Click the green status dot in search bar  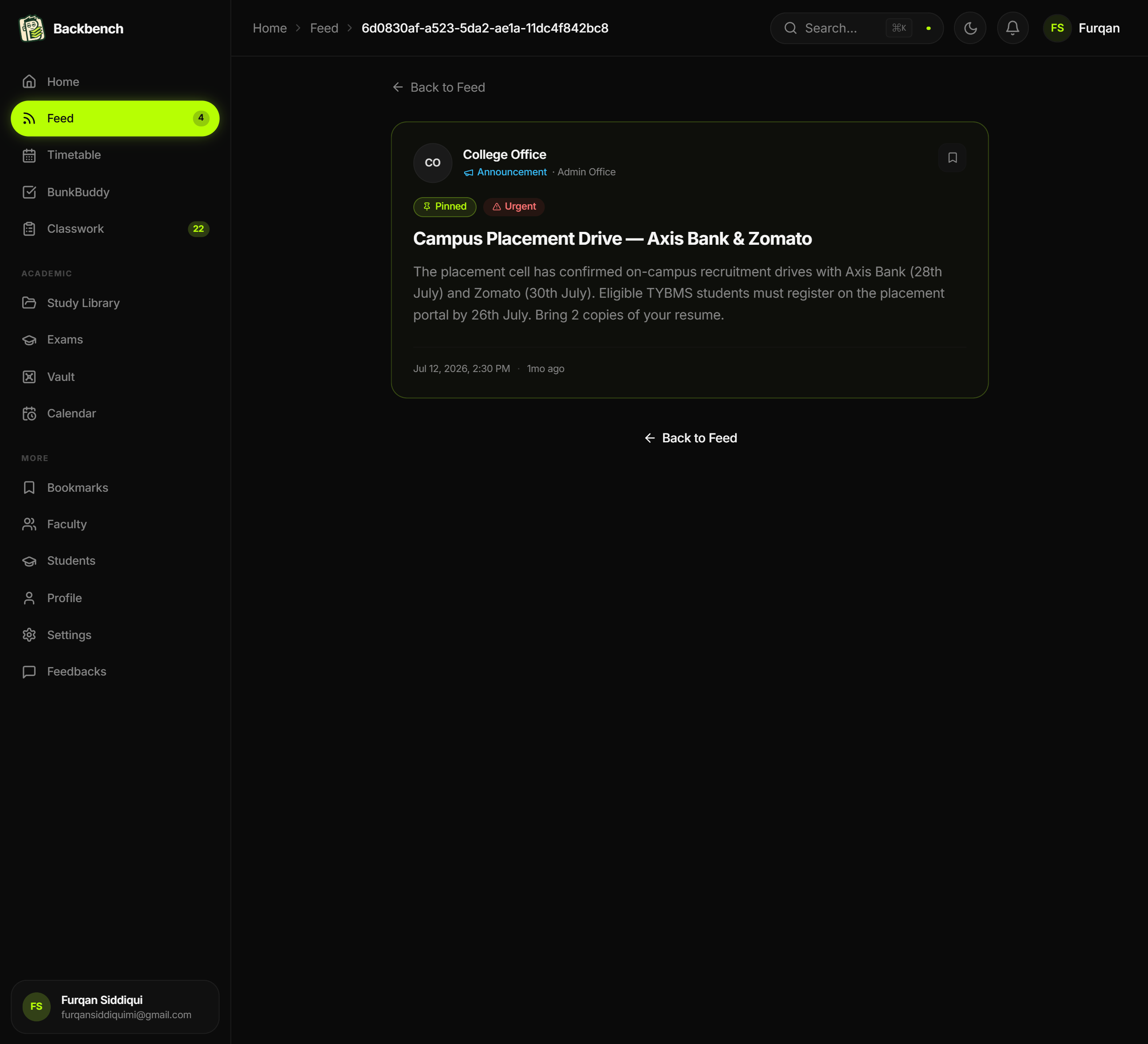click(x=928, y=28)
